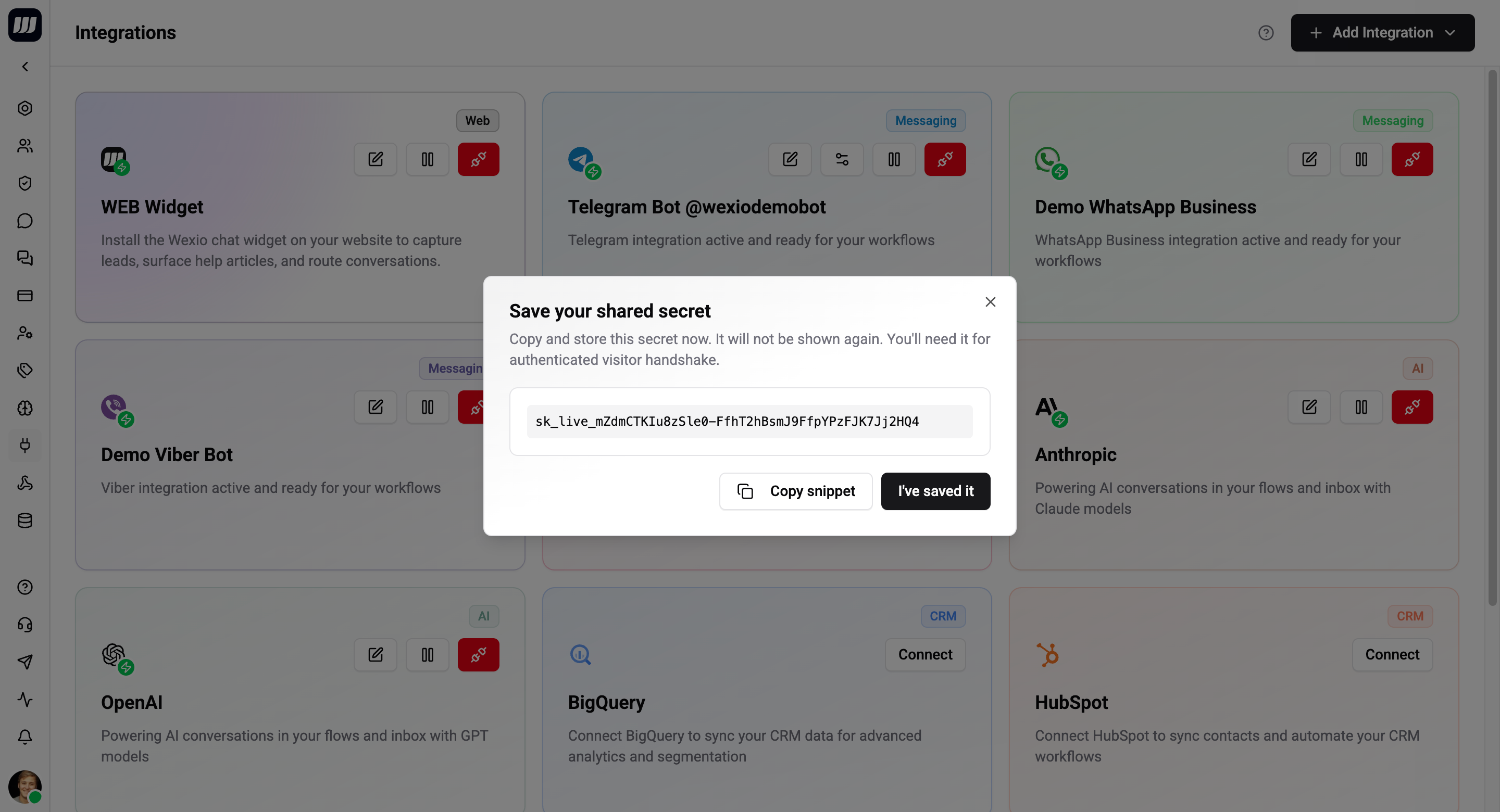Open the double chat bubbles icon in sidebar
Image resolution: width=1500 pixels, height=812 pixels.
(x=25, y=258)
